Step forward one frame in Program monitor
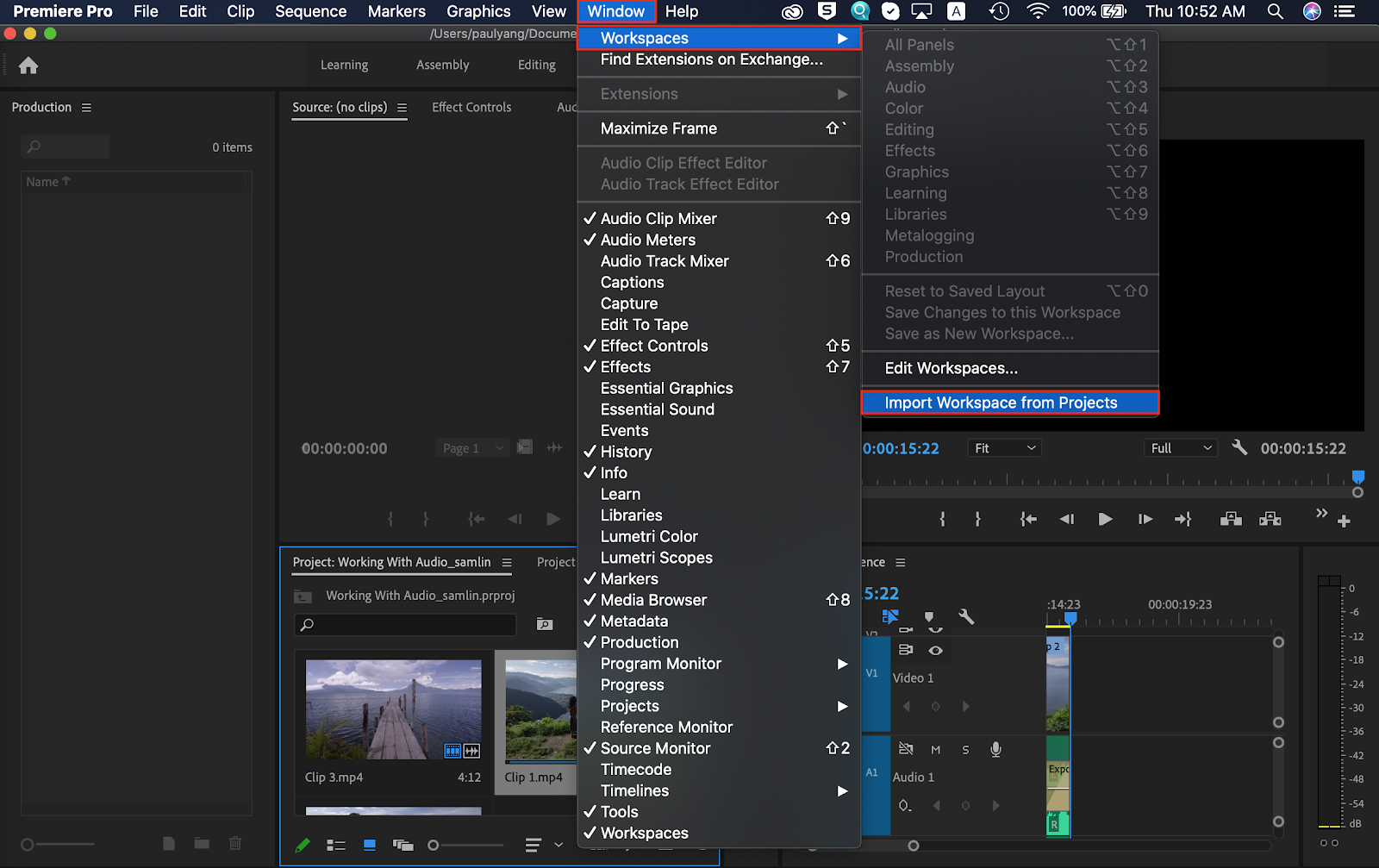Image resolution: width=1379 pixels, height=868 pixels. [1145, 519]
